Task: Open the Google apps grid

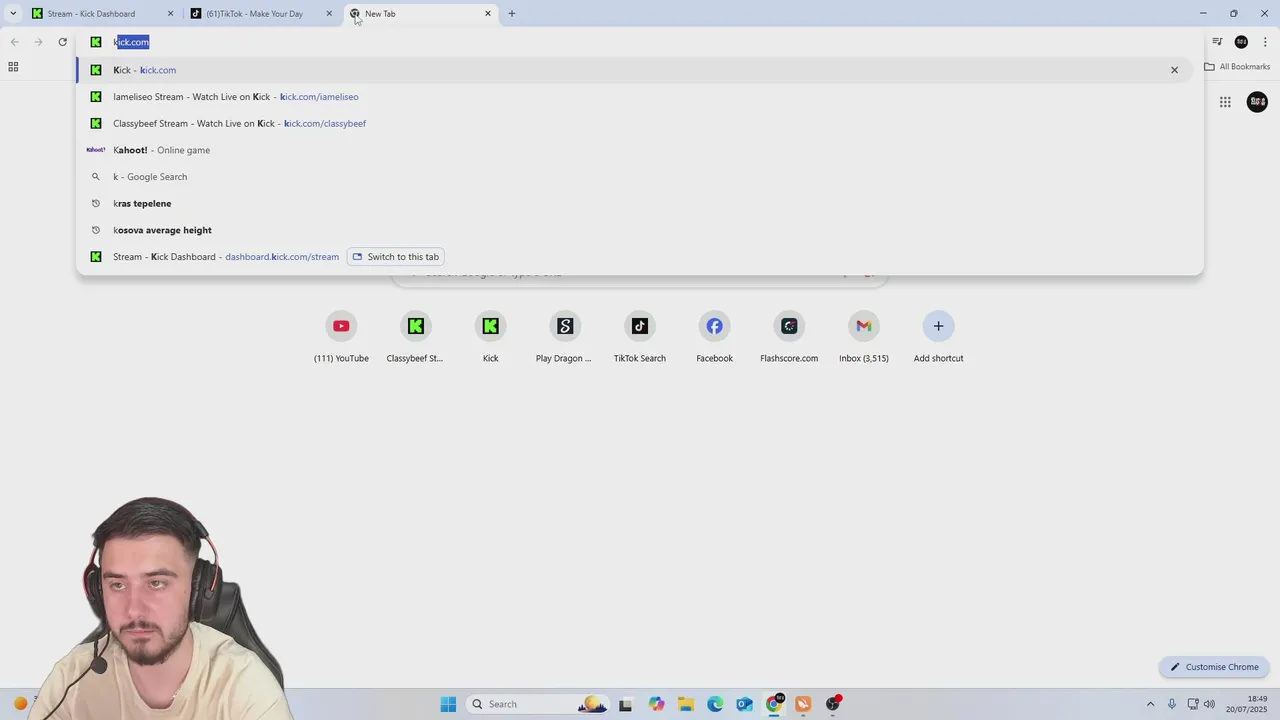Action: (1225, 102)
